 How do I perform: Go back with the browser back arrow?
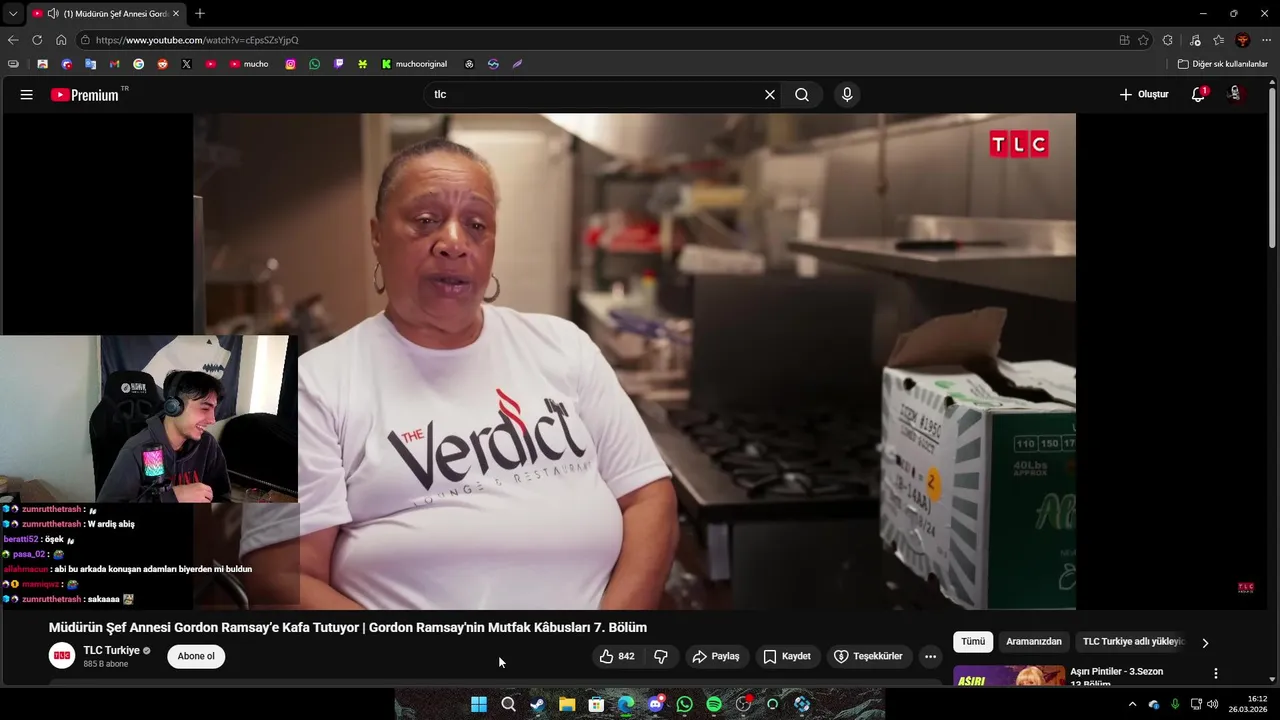[13, 40]
